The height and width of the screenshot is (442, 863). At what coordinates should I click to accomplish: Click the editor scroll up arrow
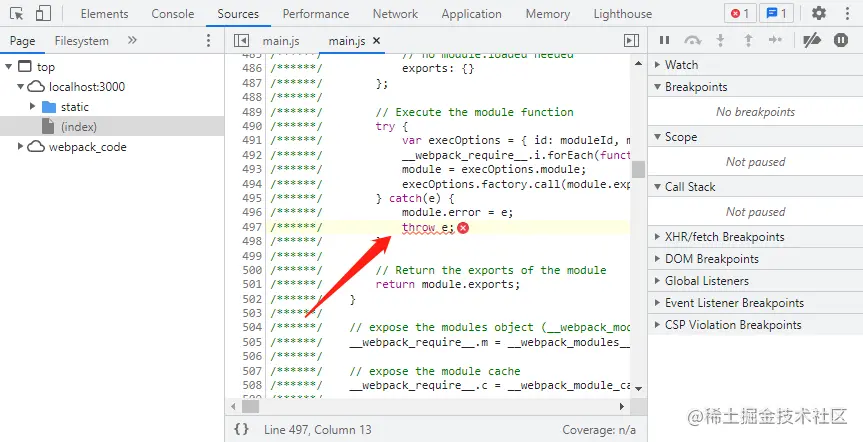tap(638, 64)
